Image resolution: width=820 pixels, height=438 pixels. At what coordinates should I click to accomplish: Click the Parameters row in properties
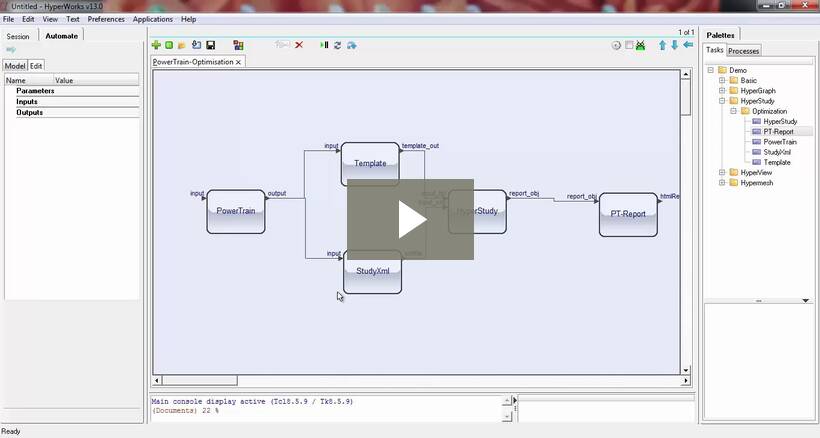[72, 91]
